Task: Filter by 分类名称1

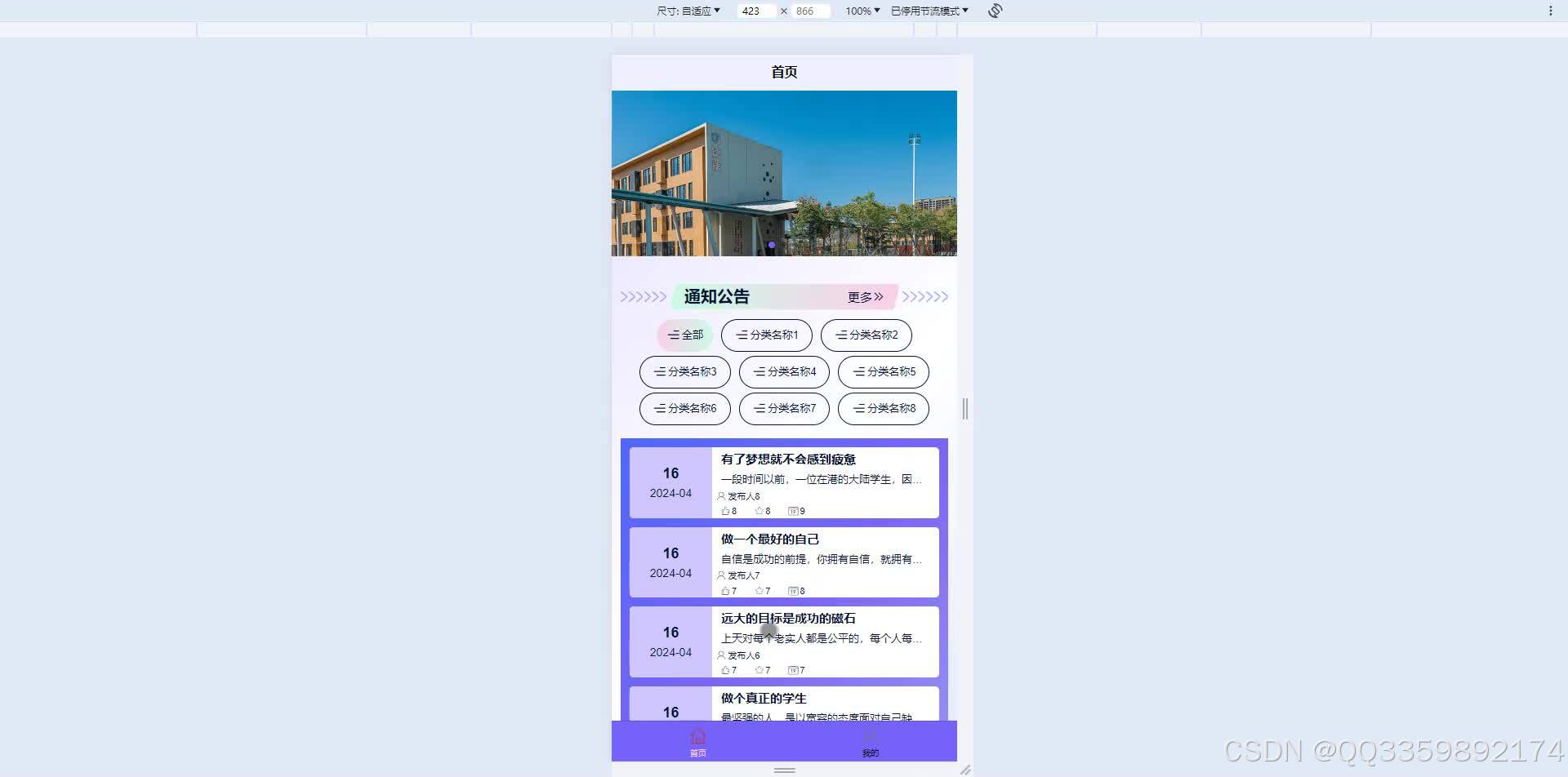Action: (x=766, y=335)
